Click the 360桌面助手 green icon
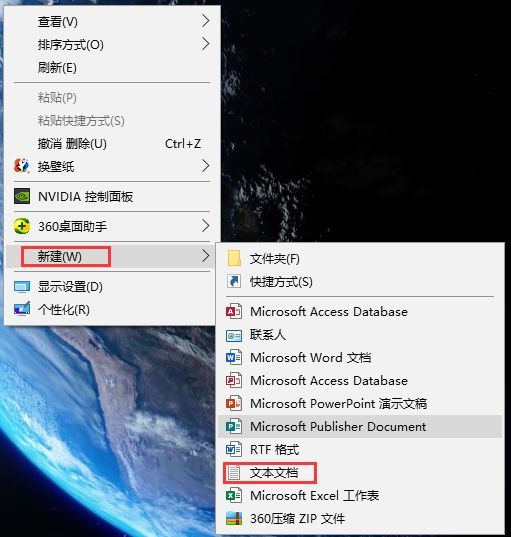The width and height of the screenshot is (511, 537). coord(22,226)
